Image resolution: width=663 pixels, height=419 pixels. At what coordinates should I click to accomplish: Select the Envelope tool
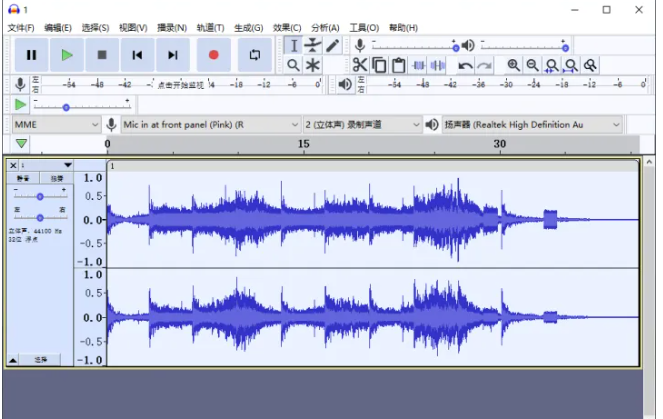click(x=313, y=46)
